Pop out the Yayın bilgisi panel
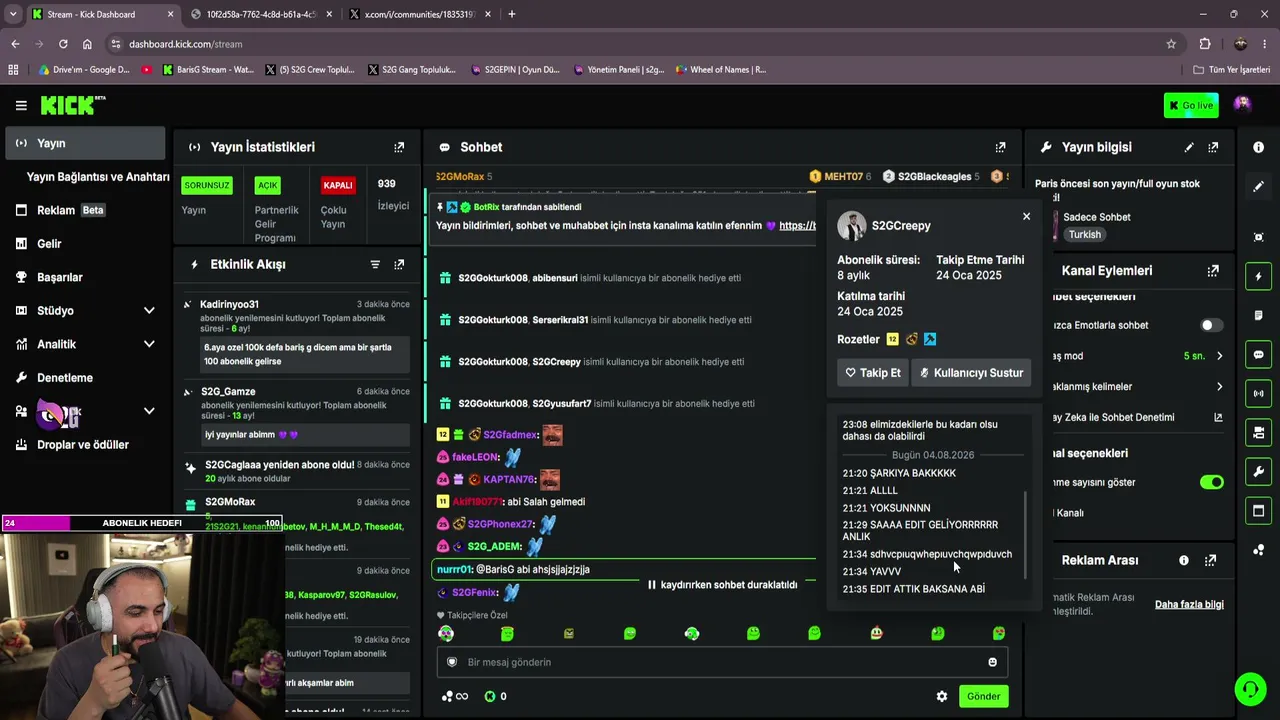Screen dimensions: 1280x720 coord(1213,147)
